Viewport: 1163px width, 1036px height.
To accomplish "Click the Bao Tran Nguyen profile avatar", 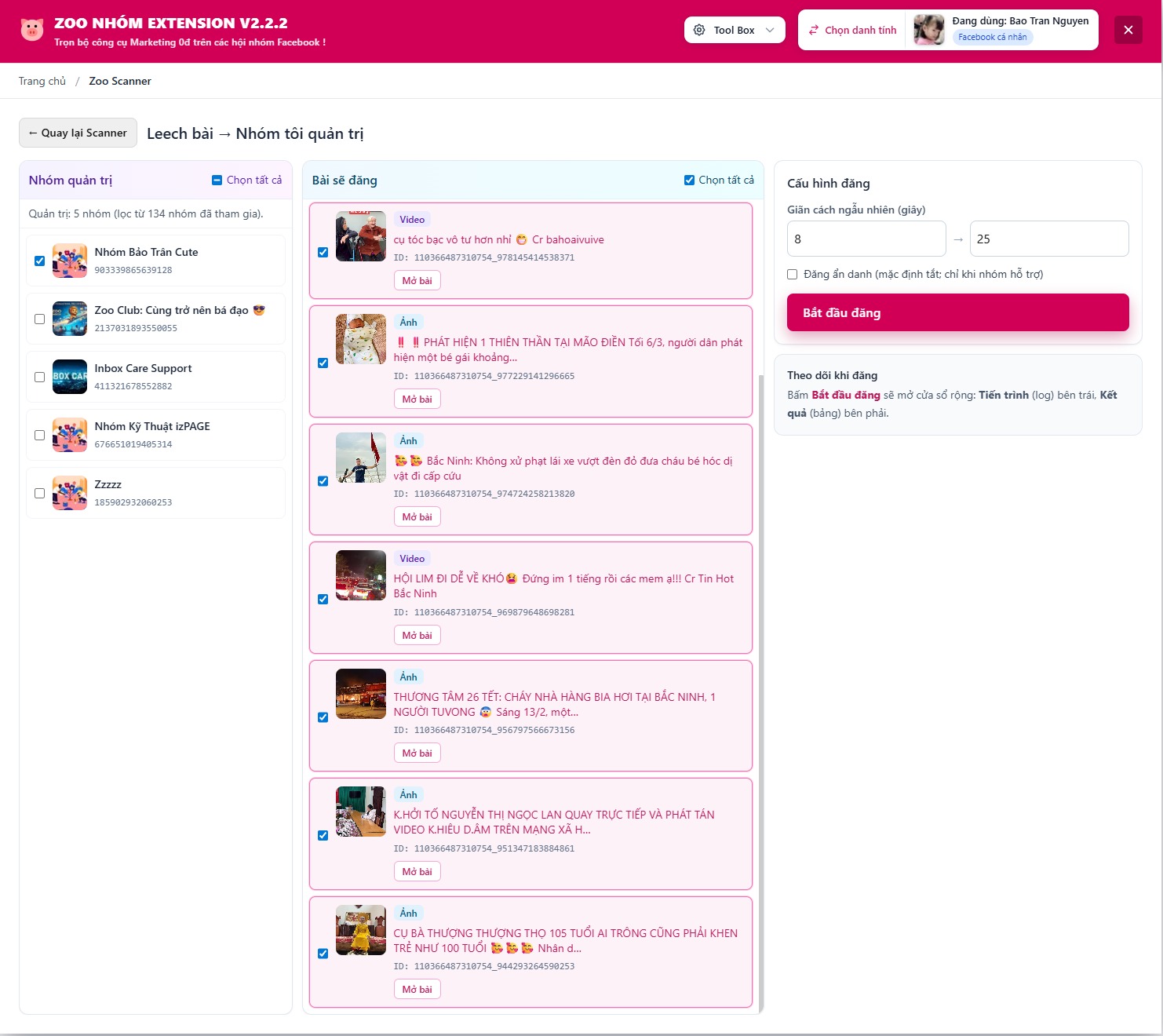I will [x=929, y=30].
